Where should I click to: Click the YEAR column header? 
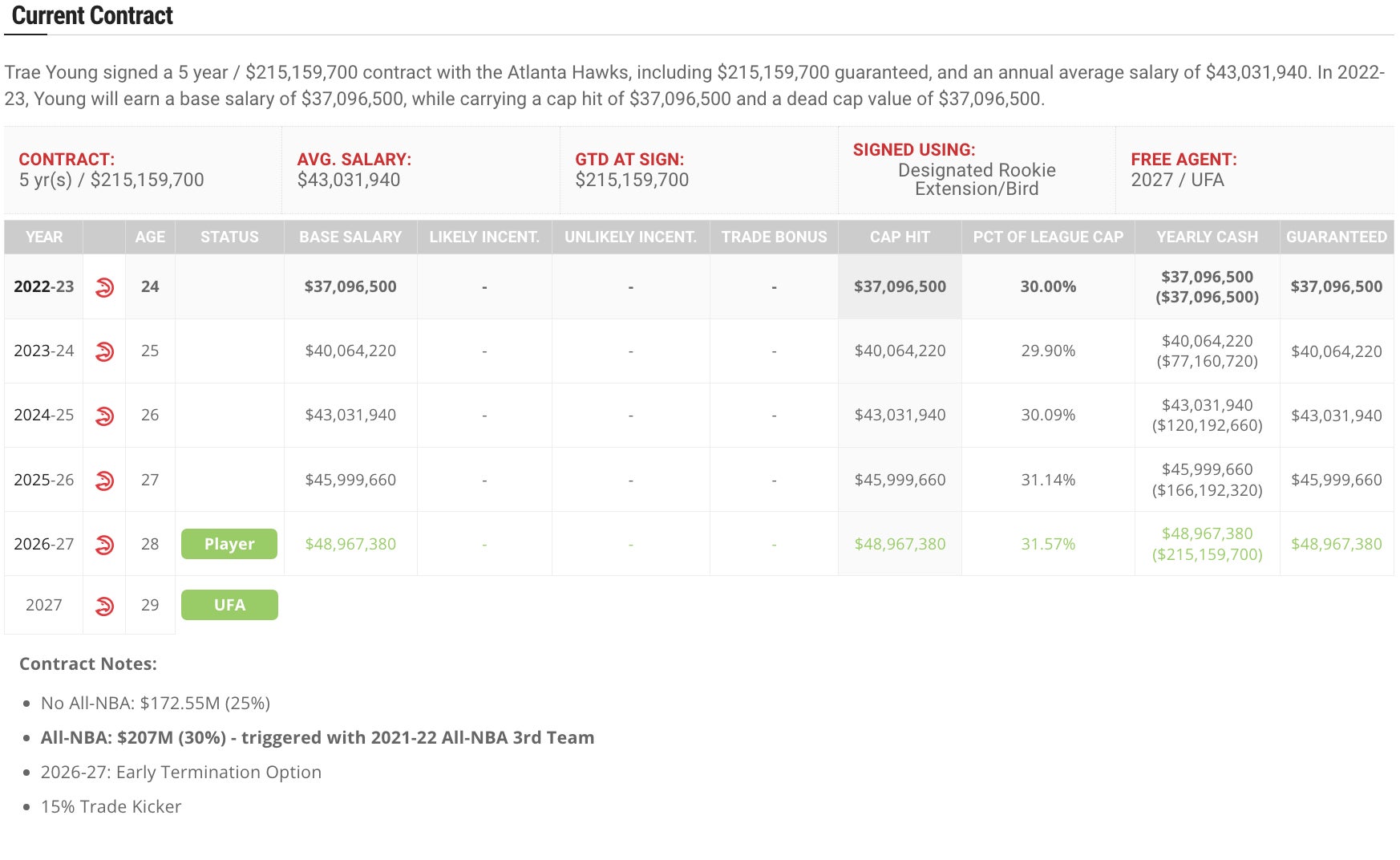[44, 237]
